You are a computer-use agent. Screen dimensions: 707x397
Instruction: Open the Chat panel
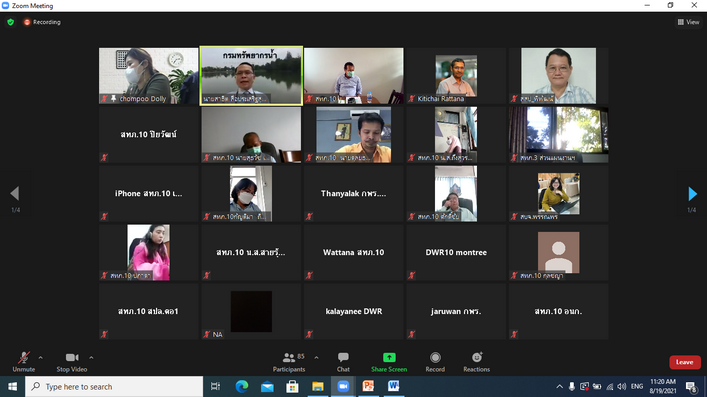click(x=343, y=362)
